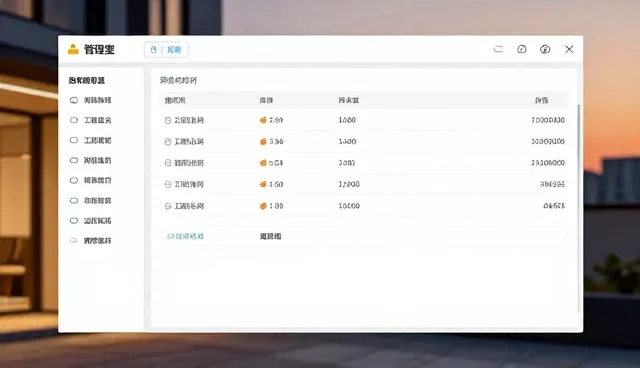Image resolution: width=640 pixels, height=368 pixels.
Task: Click the orange dot in the third table row
Action: (263, 163)
